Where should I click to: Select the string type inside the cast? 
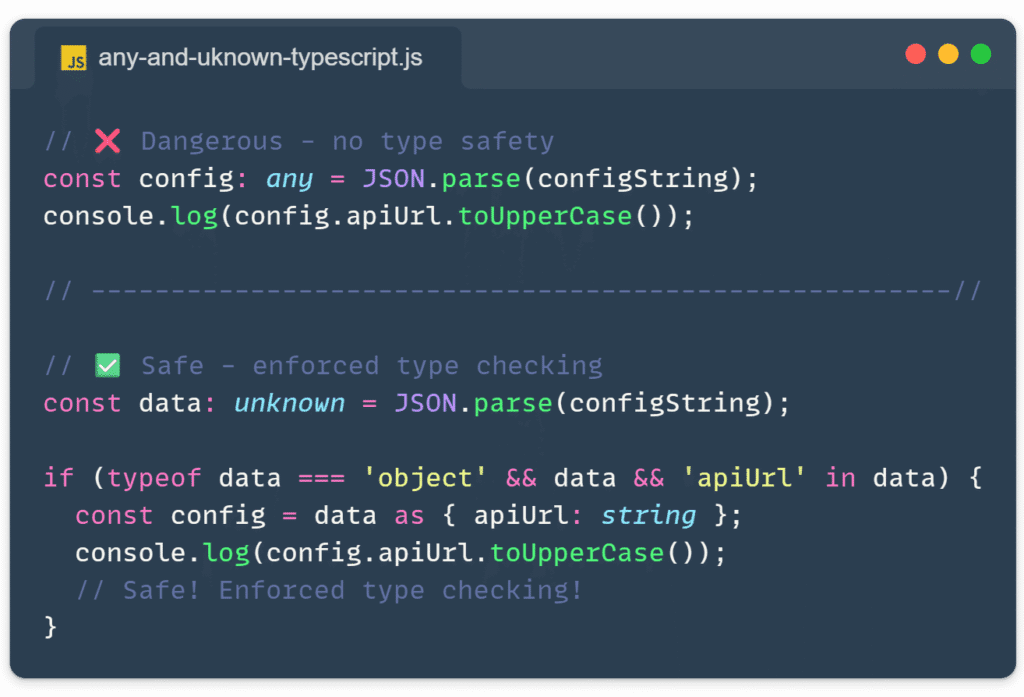click(648, 515)
